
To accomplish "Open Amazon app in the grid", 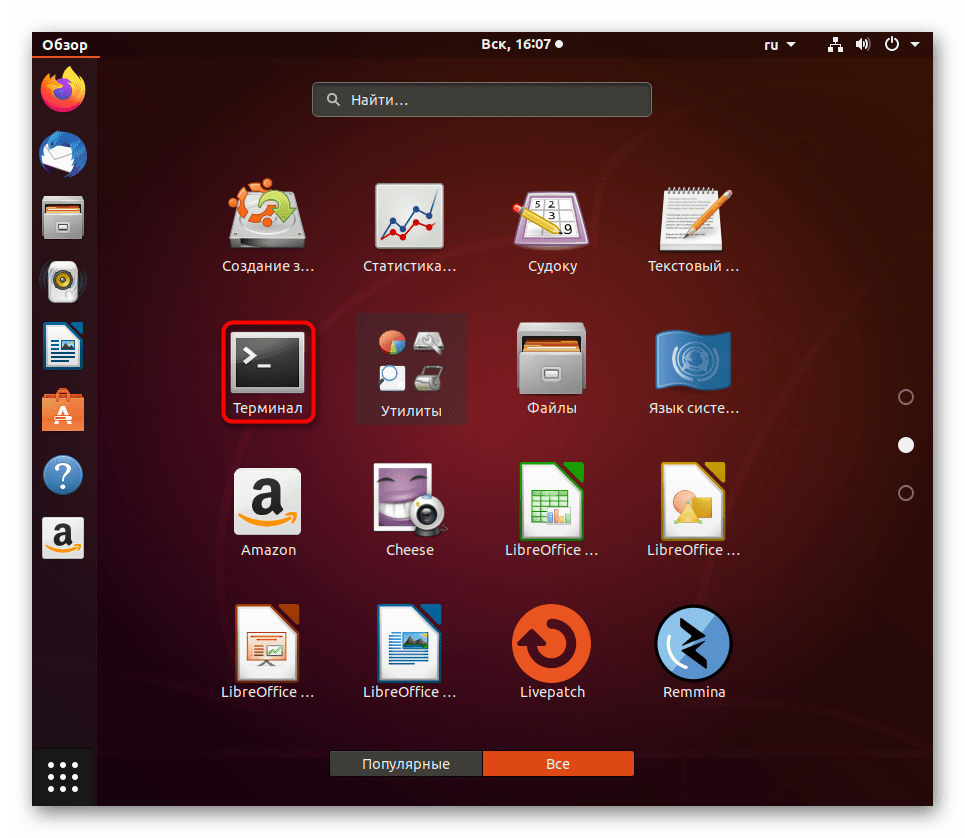I will point(268,511).
